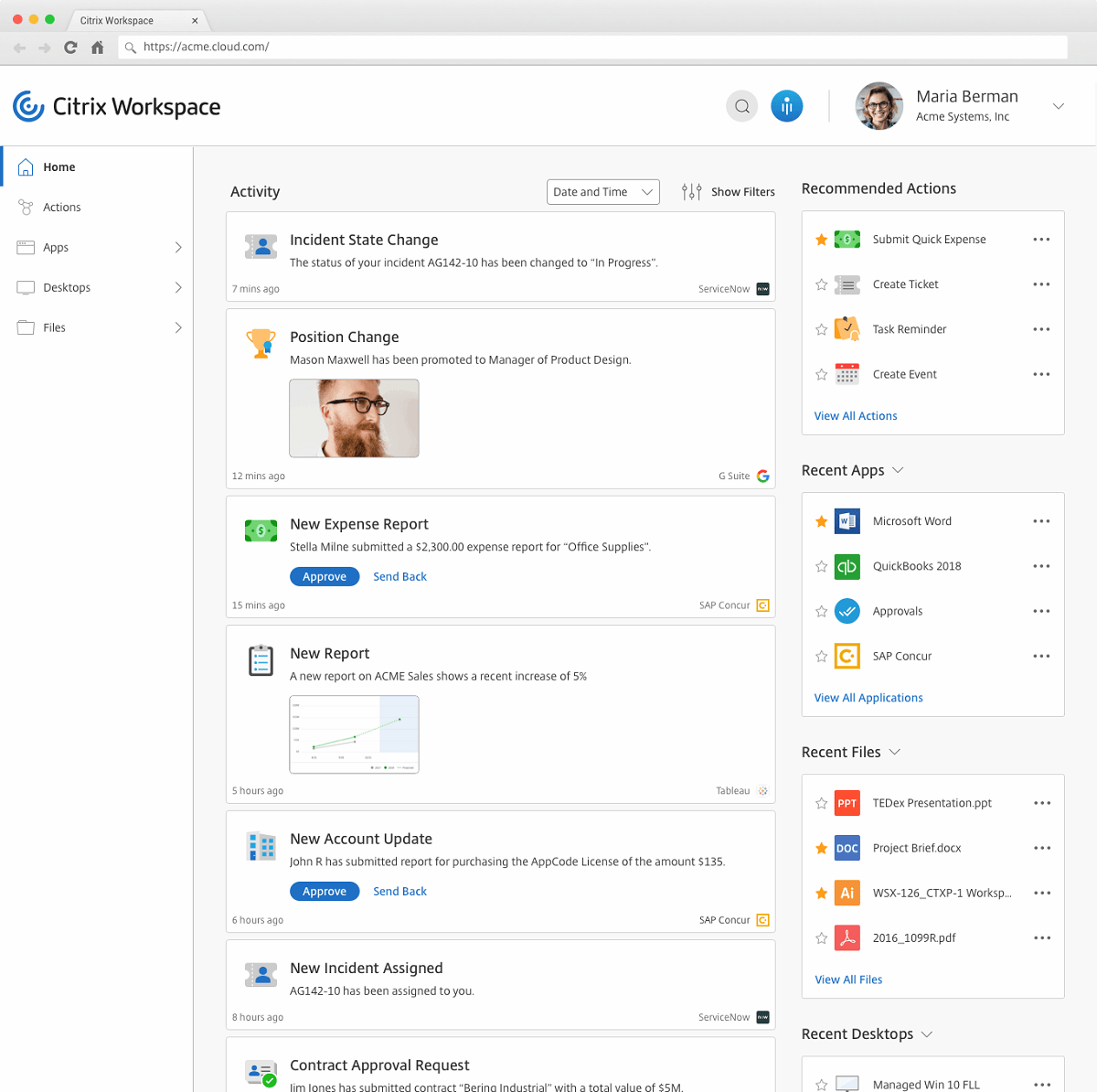Unfavorite Submit Quick Expense by clicking its star

pyautogui.click(x=820, y=239)
